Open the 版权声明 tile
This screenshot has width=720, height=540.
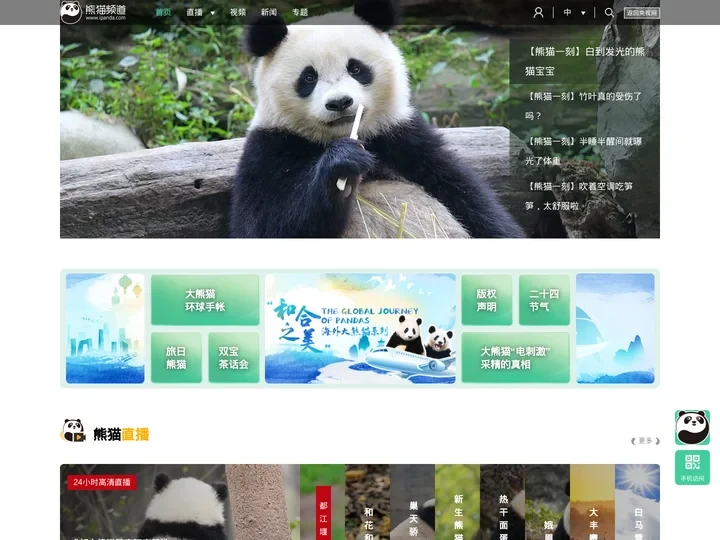(487, 300)
